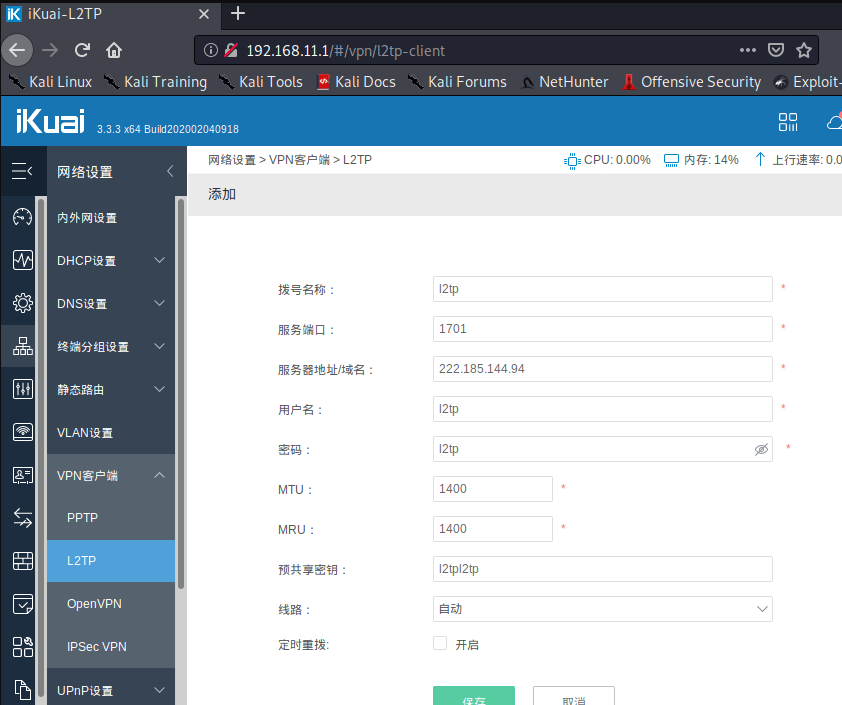Click the 用户名 input field
842x705 pixels.
(603, 409)
